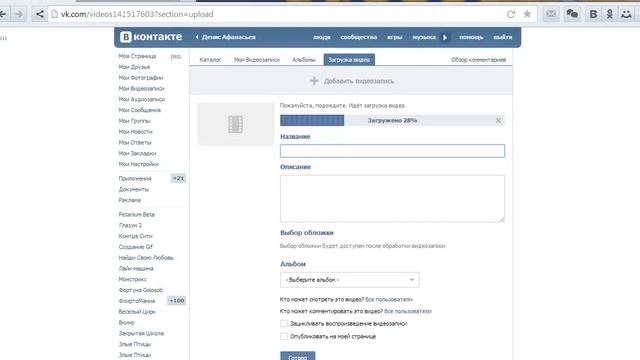Click the ред. edit link in sidebar
The width and height of the screenshot is (640, 360).
pos(176,56)
